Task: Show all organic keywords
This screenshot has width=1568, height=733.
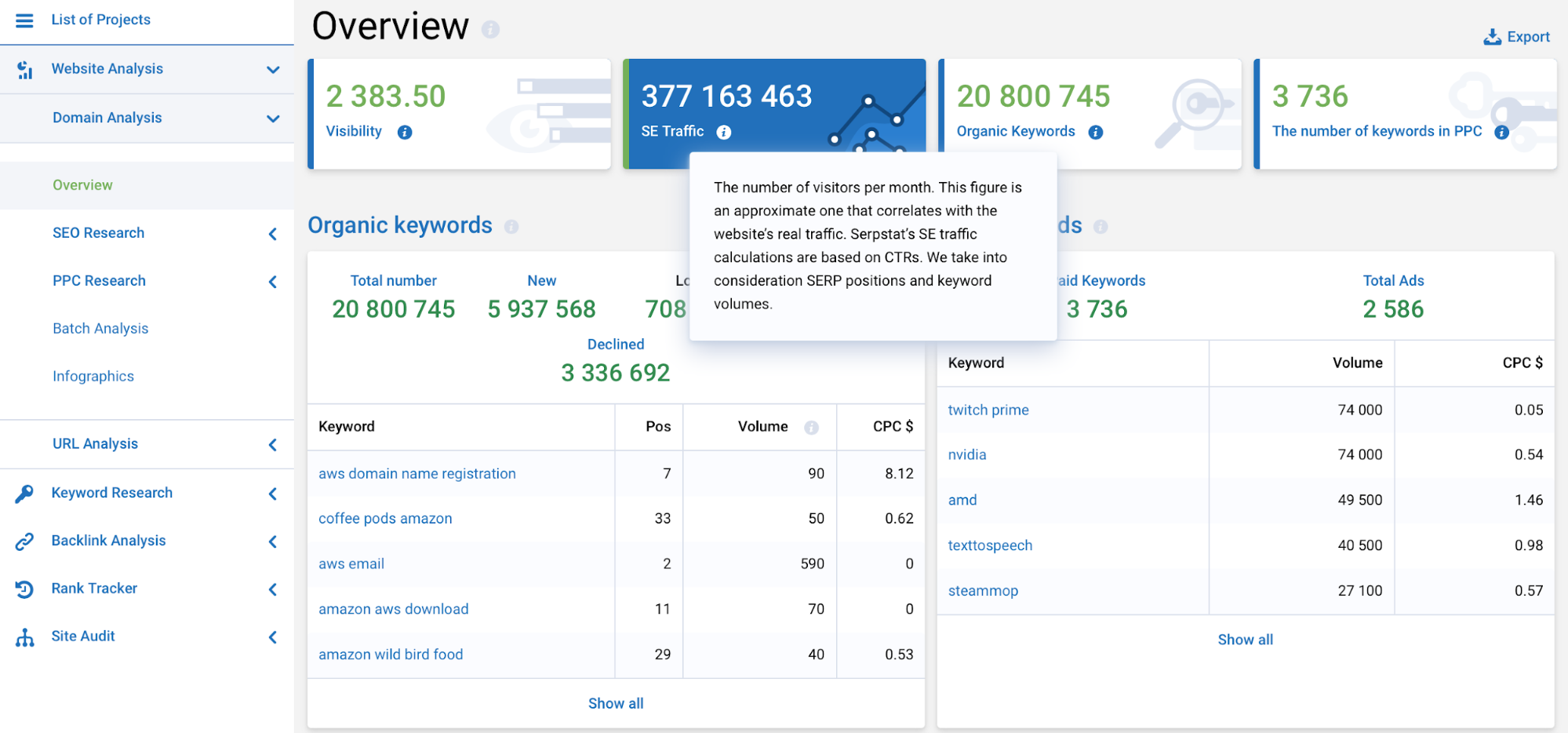Action: pyautogui.click(x=616, y=704)
